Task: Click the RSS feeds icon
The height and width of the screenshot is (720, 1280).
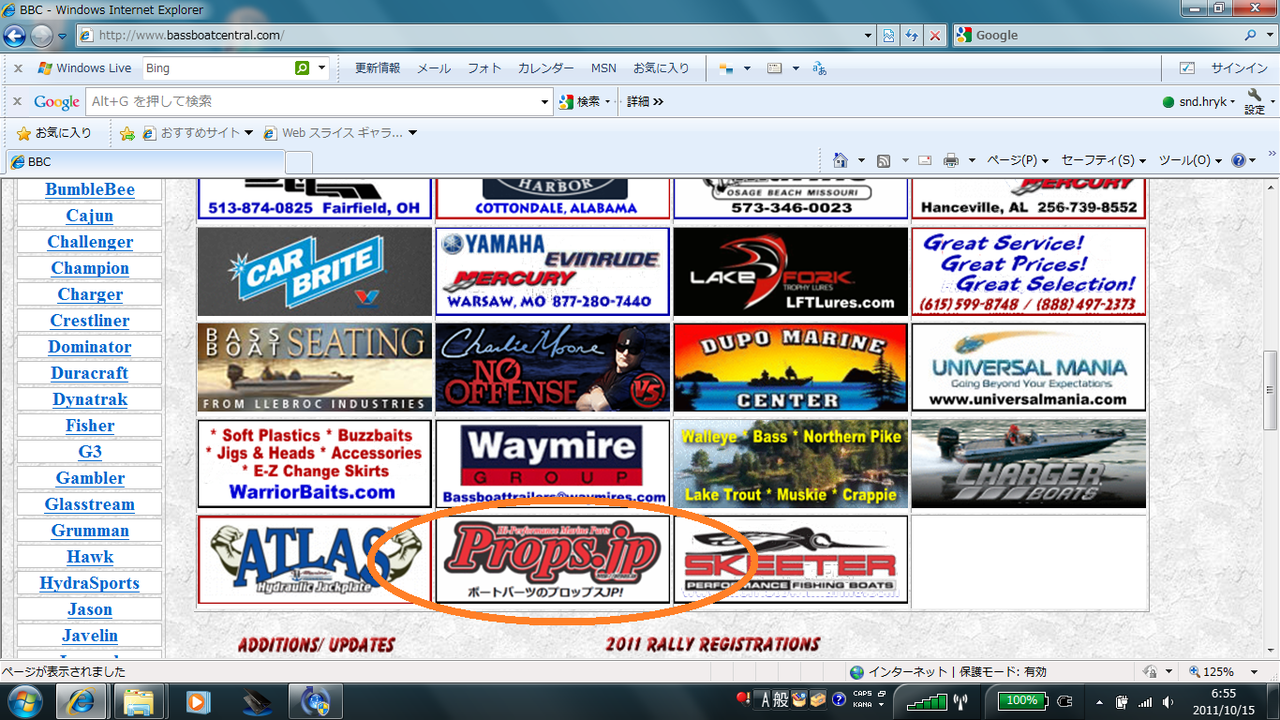Action: (883, 160)
